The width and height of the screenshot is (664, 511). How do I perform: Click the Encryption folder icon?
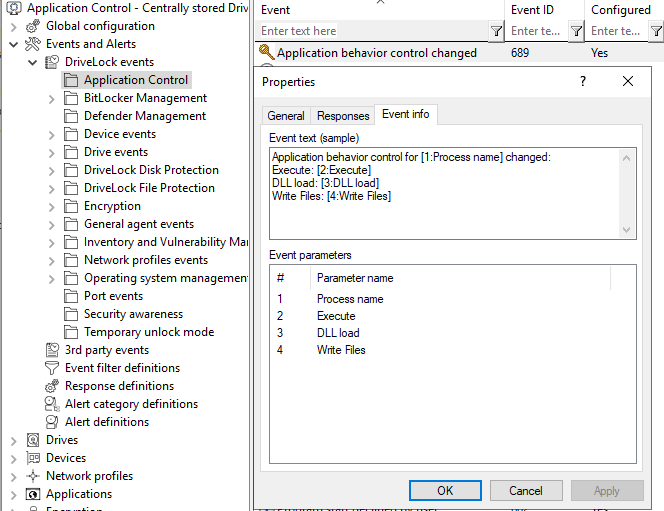pos(71,206)
